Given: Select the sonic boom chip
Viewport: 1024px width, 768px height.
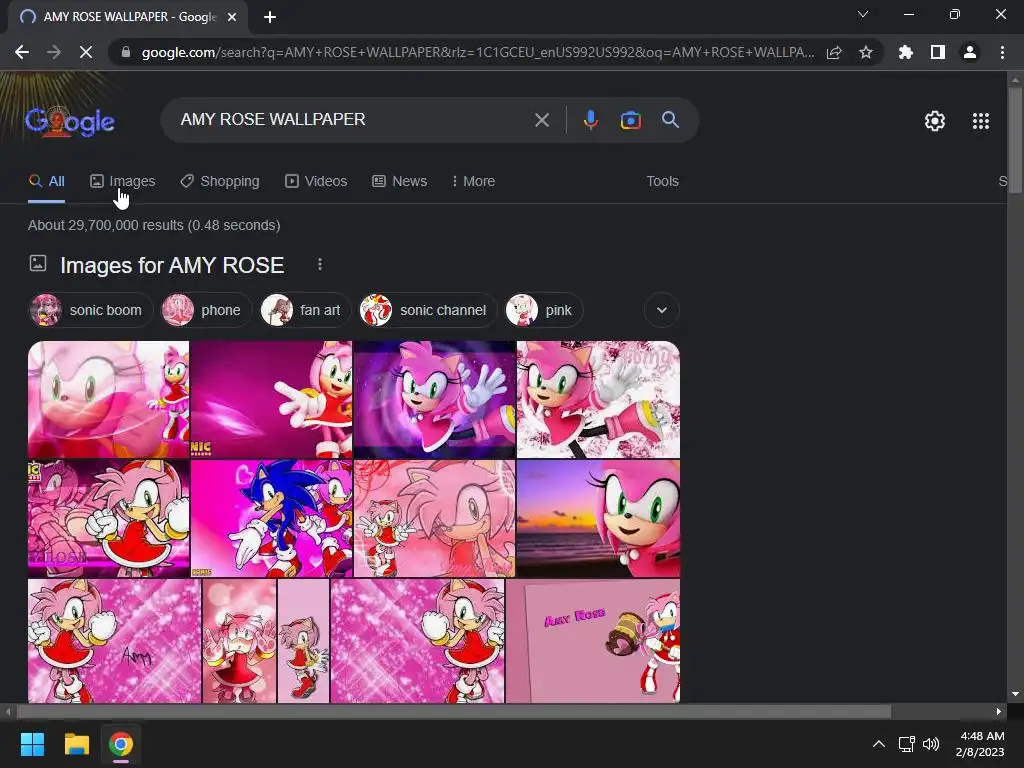Looking at the screenshot, I should [x=91, y=310].
